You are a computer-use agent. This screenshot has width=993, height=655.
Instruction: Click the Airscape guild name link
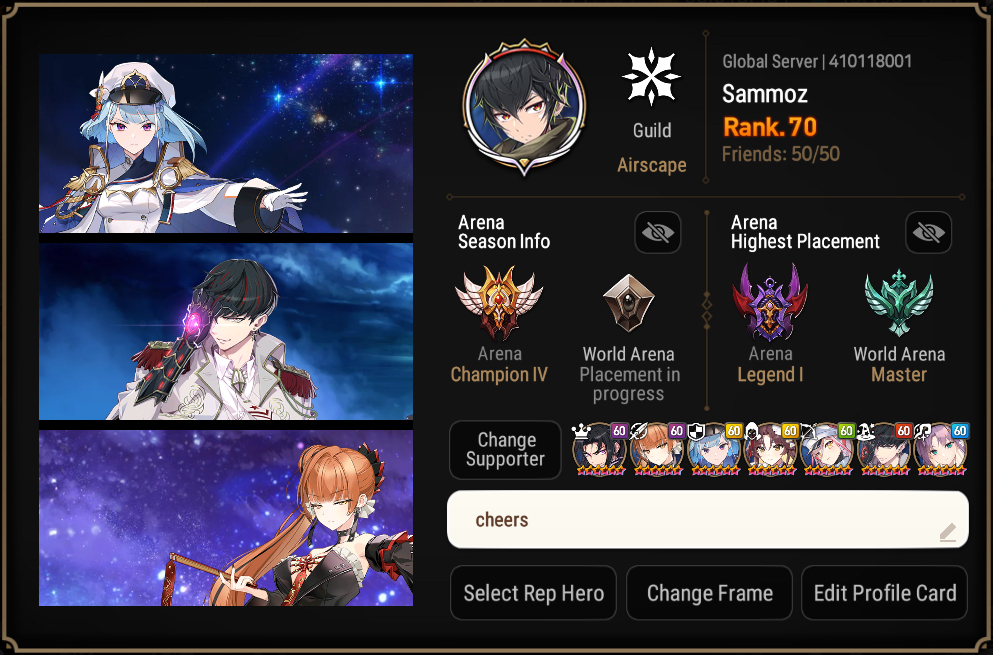point(652,165)
